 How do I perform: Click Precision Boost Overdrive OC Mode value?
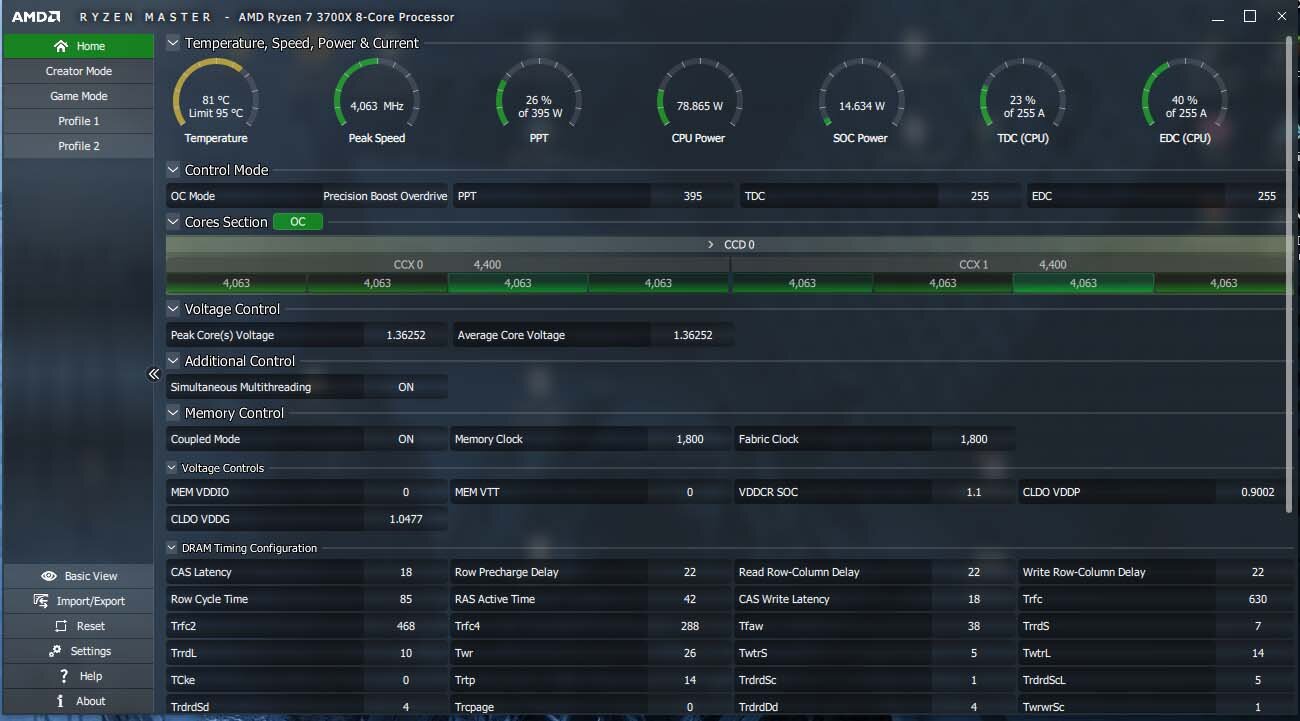click(385, 196)
